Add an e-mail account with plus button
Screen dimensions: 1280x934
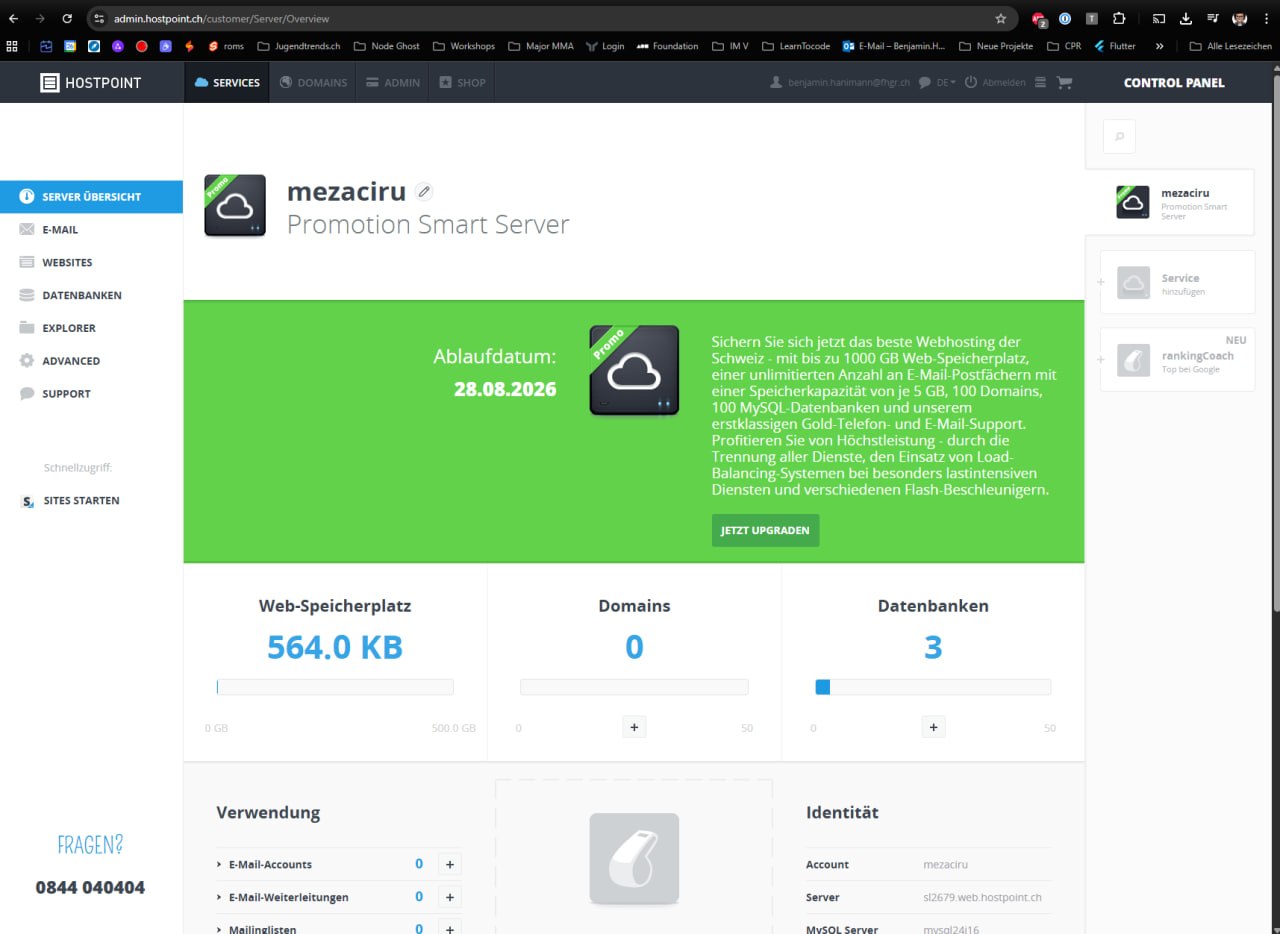[449, 864]
